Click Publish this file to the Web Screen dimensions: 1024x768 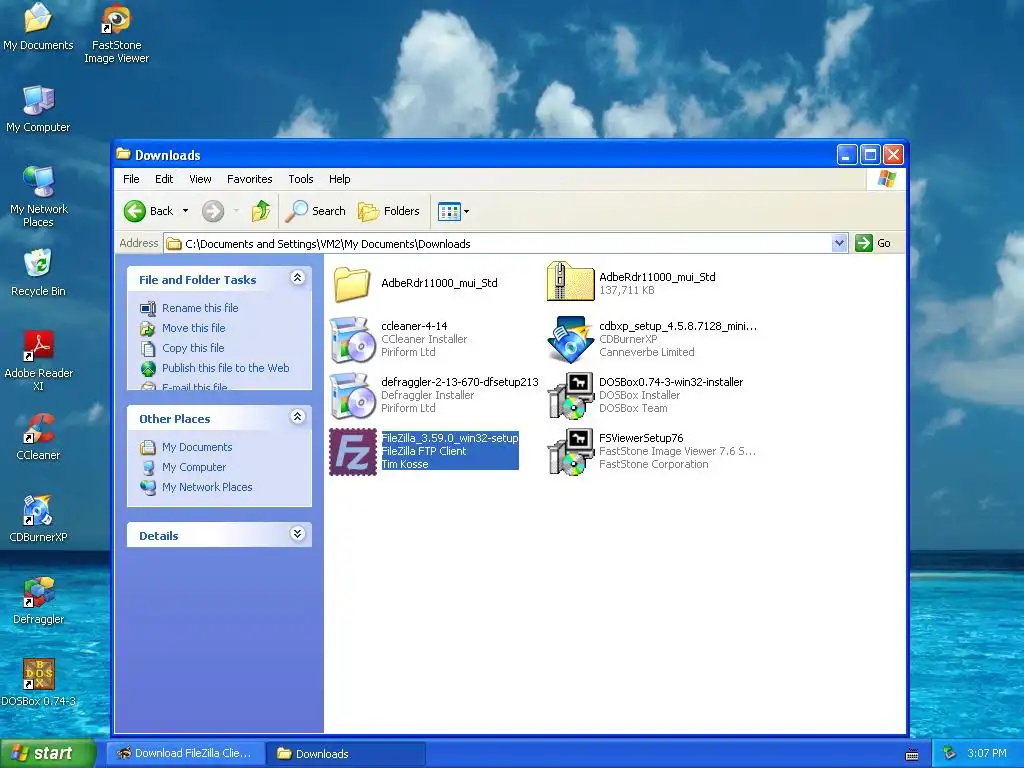[225, 368]
